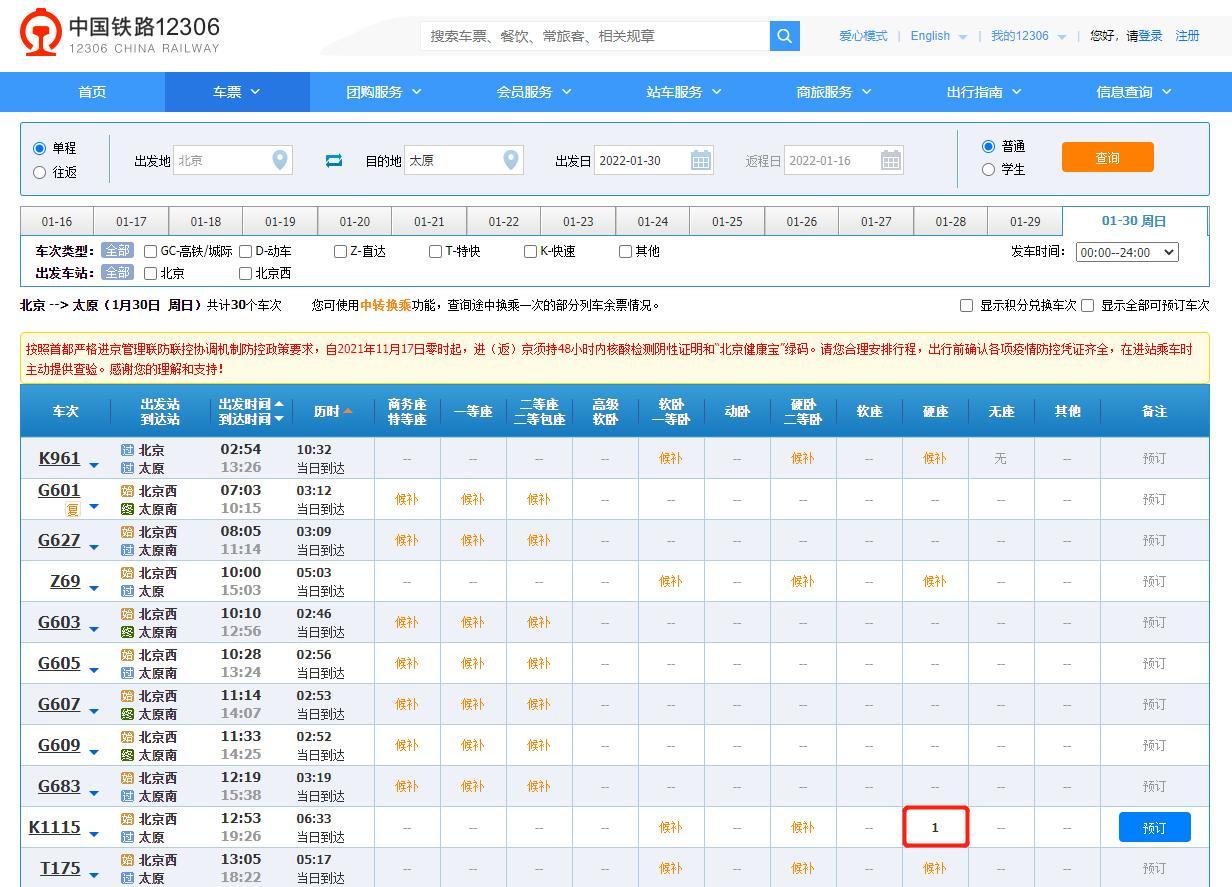Open the 发车时间 time range dropdown
This screenshot has width=1232, height=887.
click(x=1126, y=252)
